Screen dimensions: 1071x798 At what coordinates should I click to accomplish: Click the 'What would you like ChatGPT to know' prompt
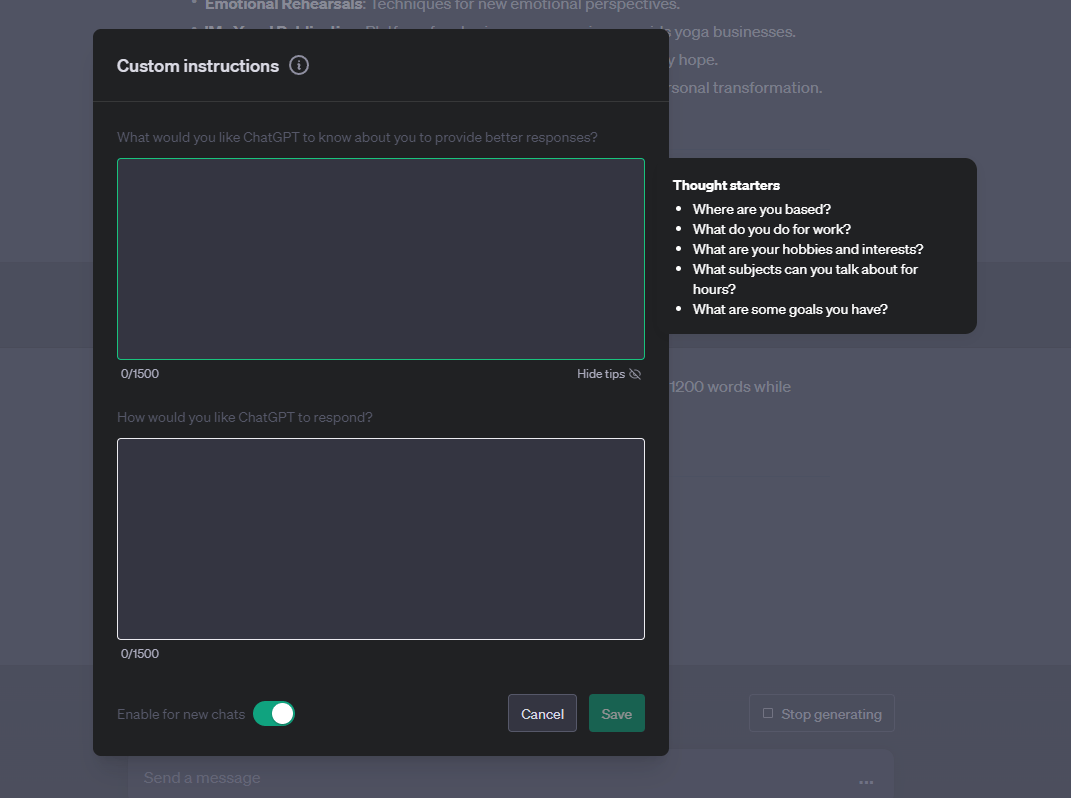(x=357, y=137)
